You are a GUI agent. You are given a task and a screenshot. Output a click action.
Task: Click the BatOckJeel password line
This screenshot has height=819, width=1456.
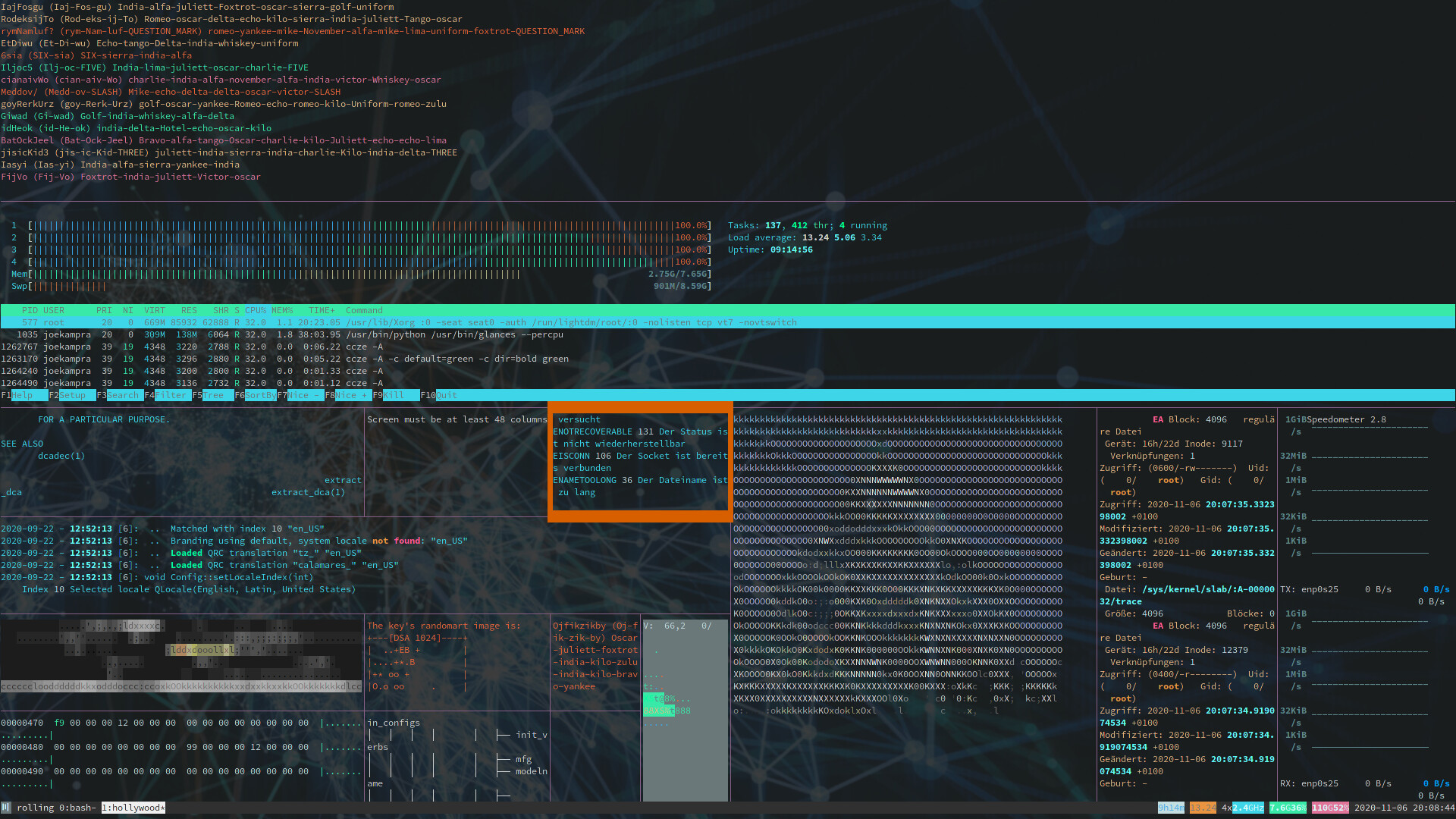pos(224,140)
